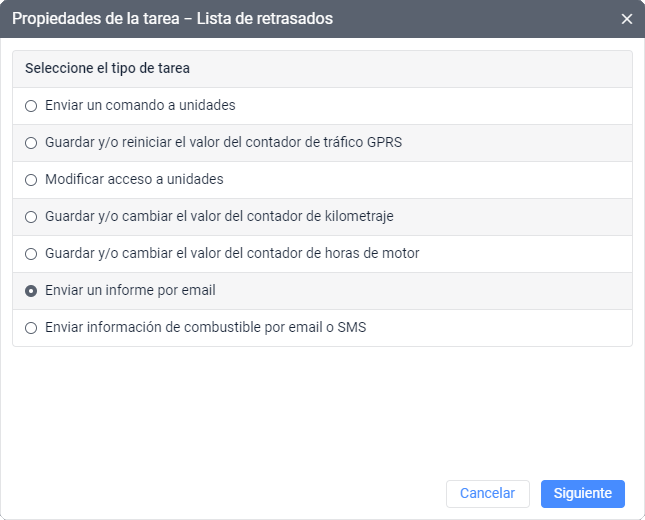Proceed with the Siguiente button
Viewport: 645px width, 520px height.
click(x=582, y=493)
